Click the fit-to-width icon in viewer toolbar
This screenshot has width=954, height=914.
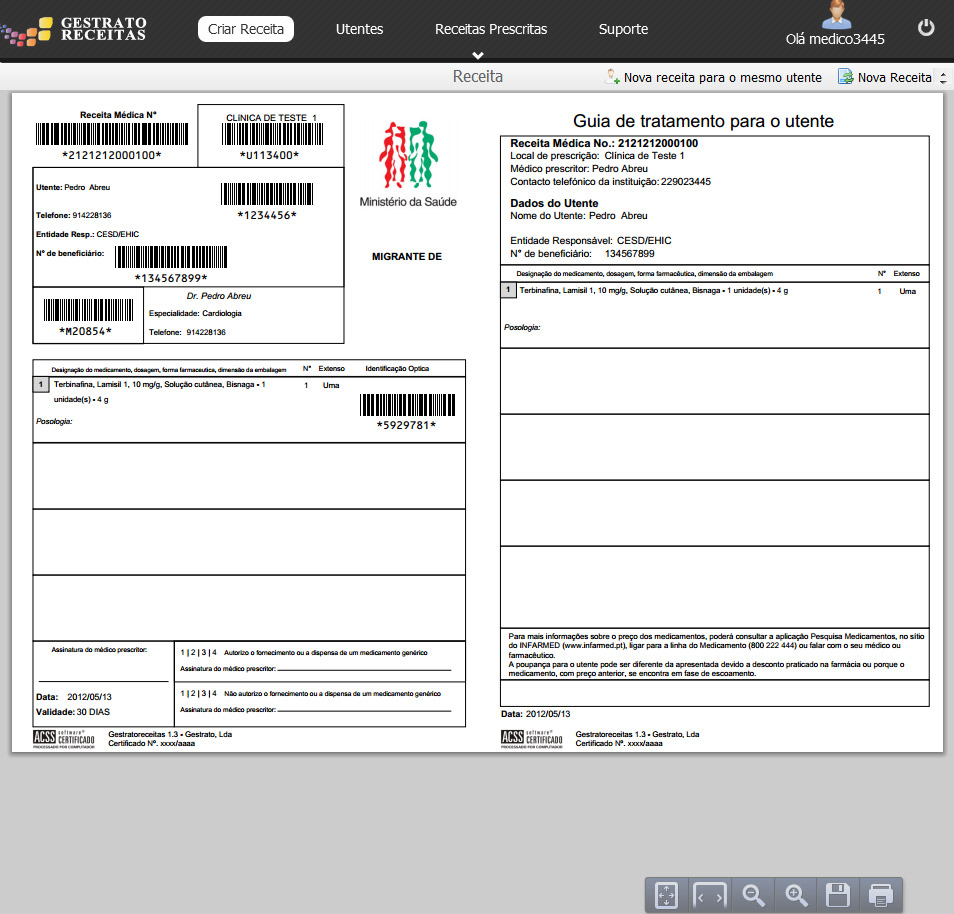click(710, 895)
